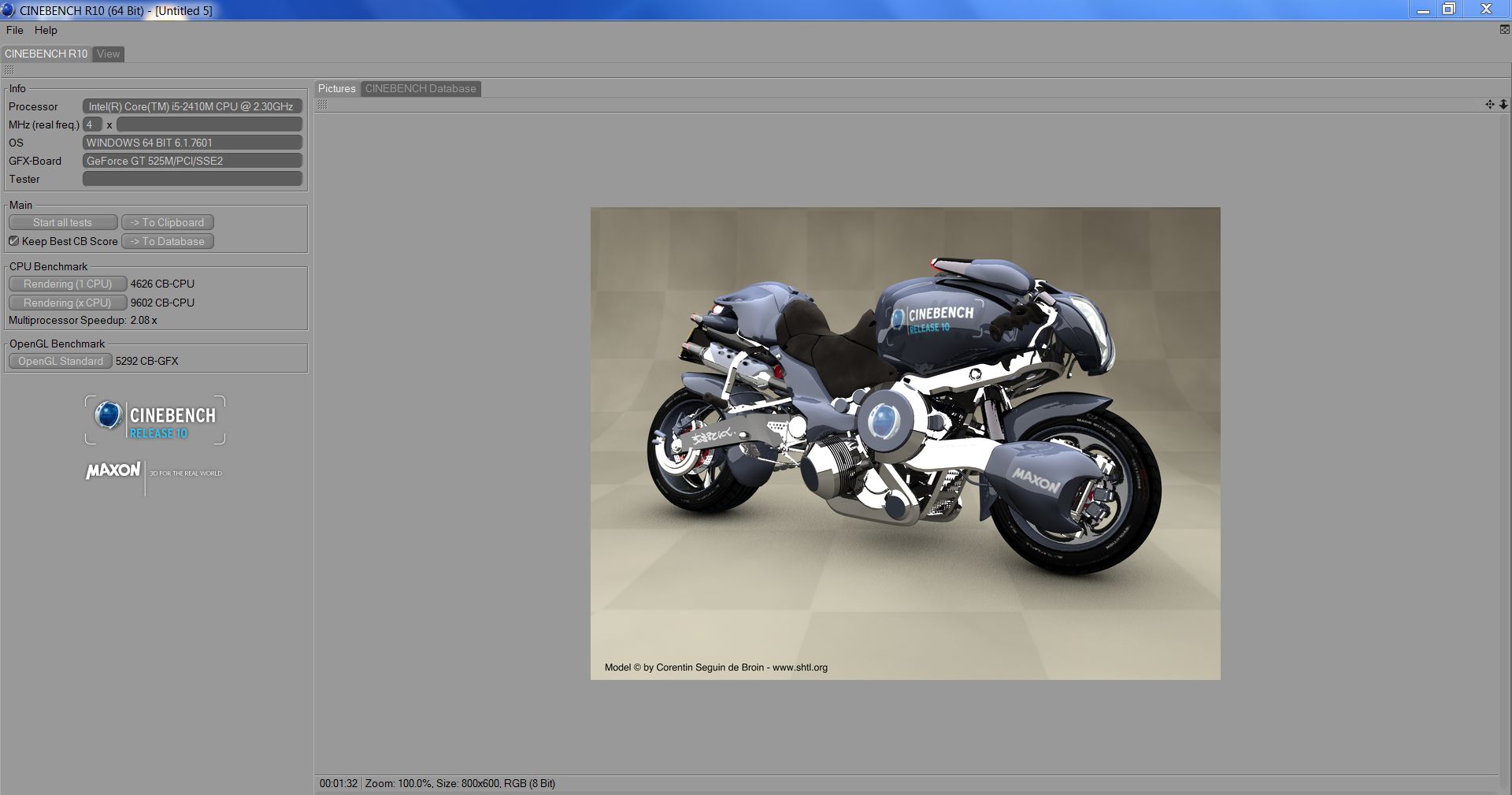This screenshot has width=1512, height=795.
Task: Open the Help menu
Action: coord(46,30)
